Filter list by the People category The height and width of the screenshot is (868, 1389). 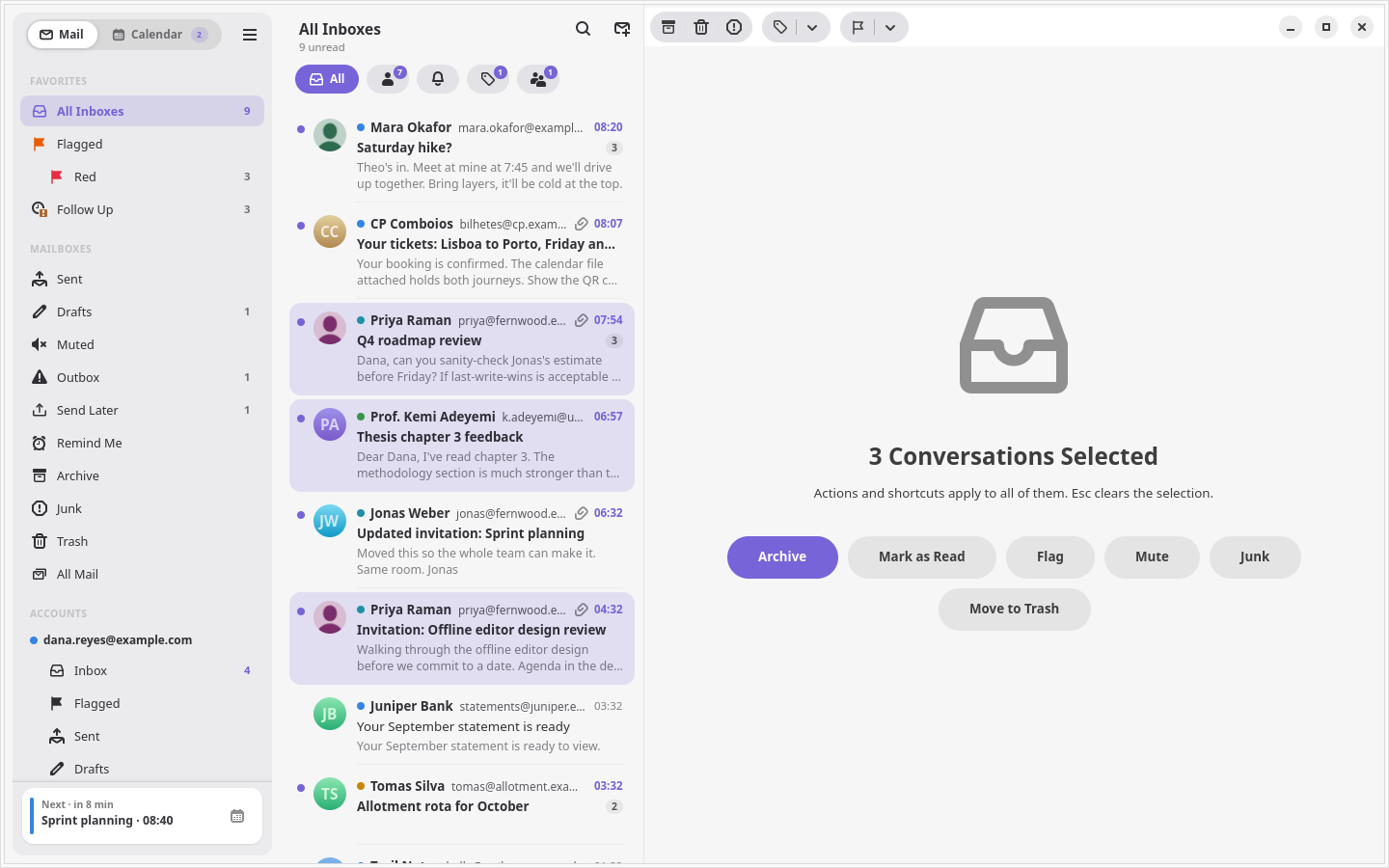tap(388, 79)
